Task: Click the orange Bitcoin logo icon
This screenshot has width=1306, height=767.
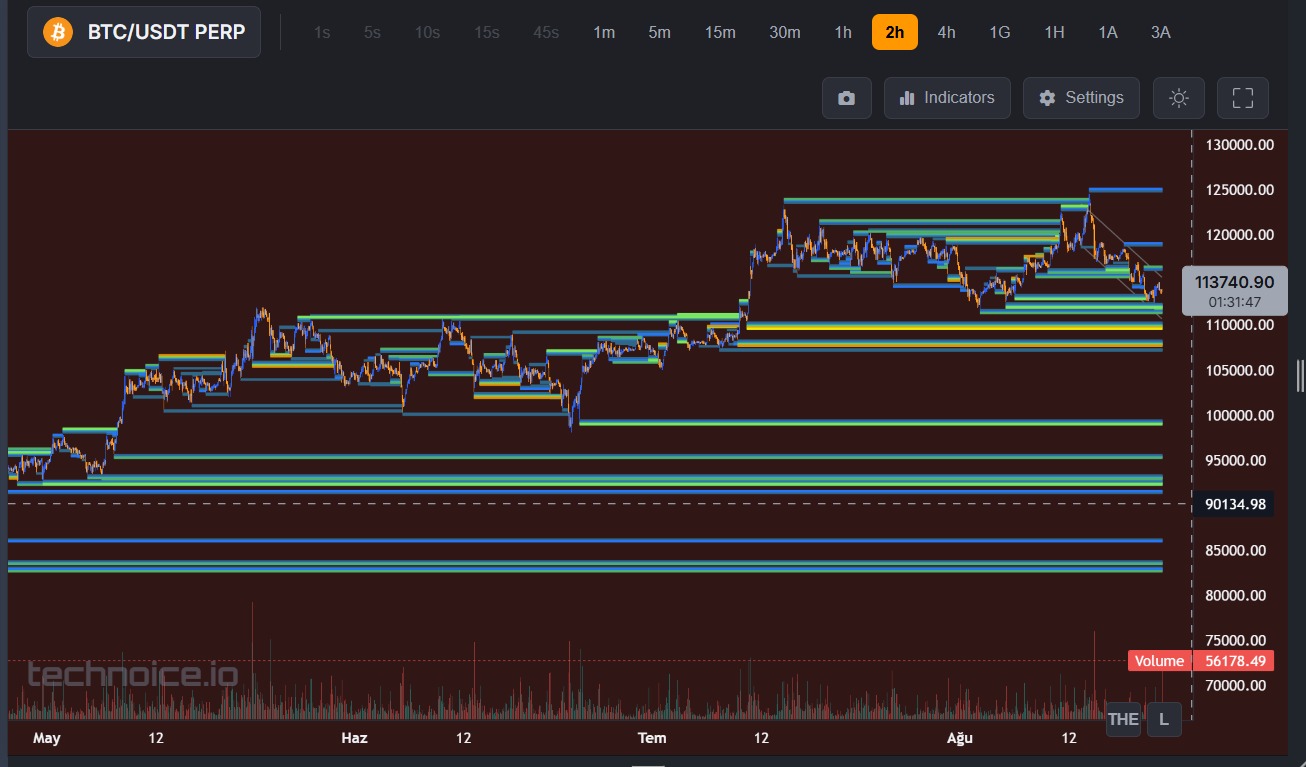Action: point(58,32)
